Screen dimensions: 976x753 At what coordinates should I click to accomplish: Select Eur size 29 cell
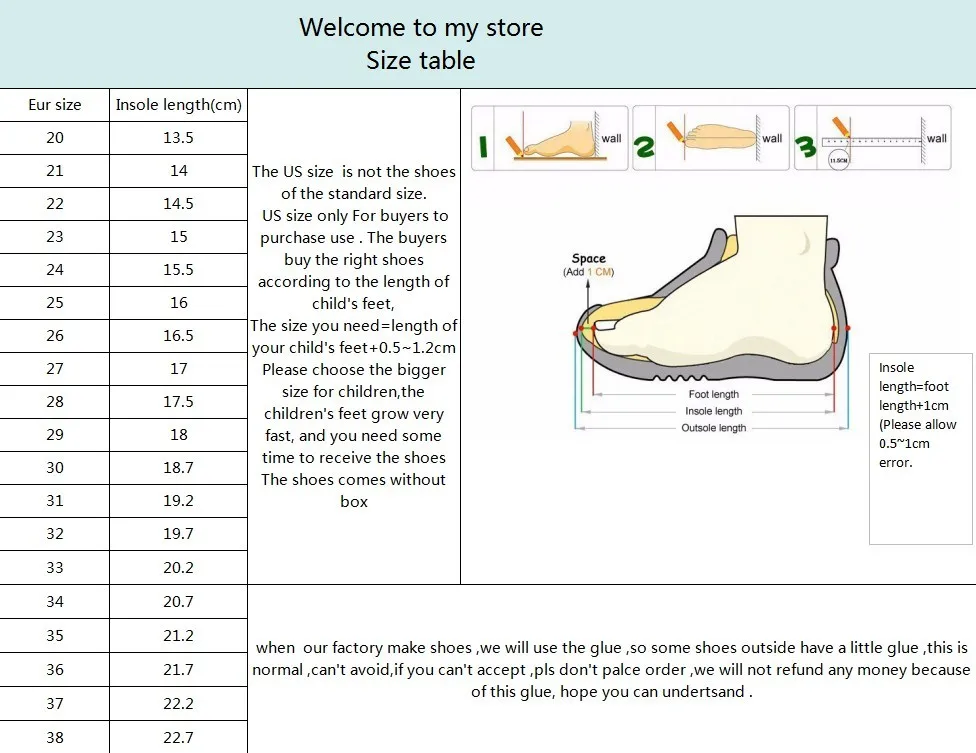point(55,434)
